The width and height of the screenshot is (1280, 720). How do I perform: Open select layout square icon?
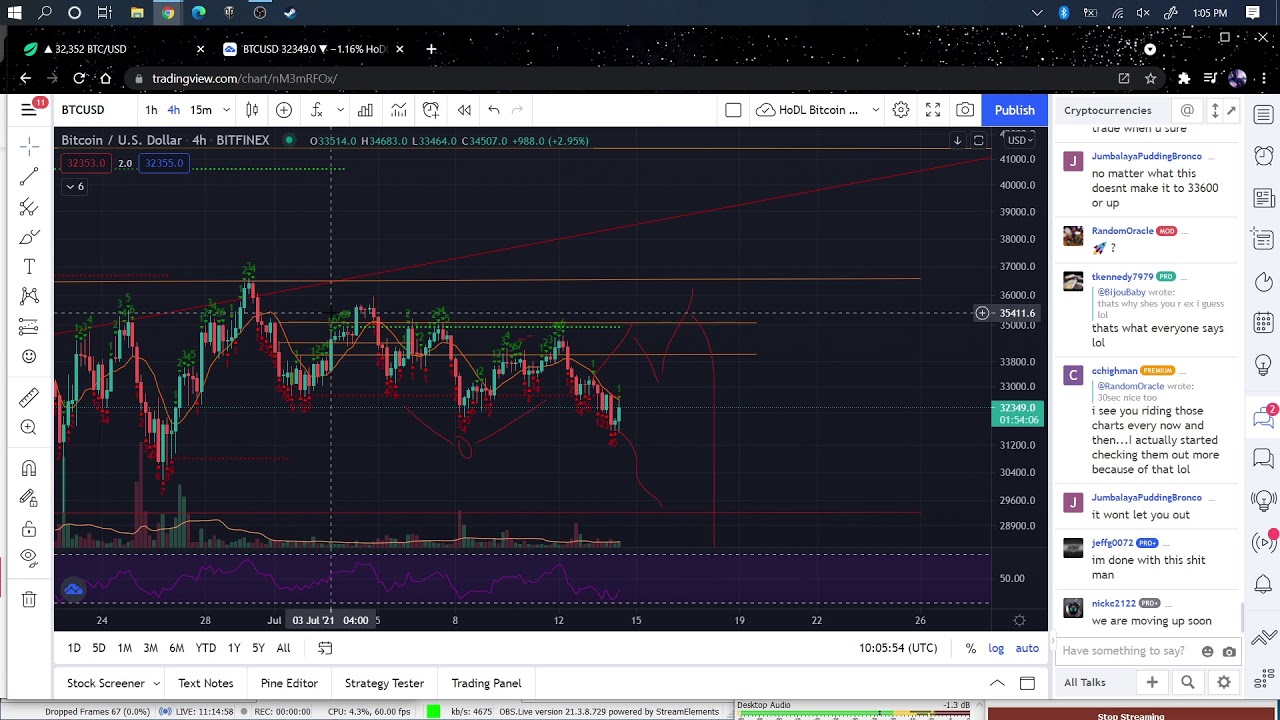coord(733,110)
